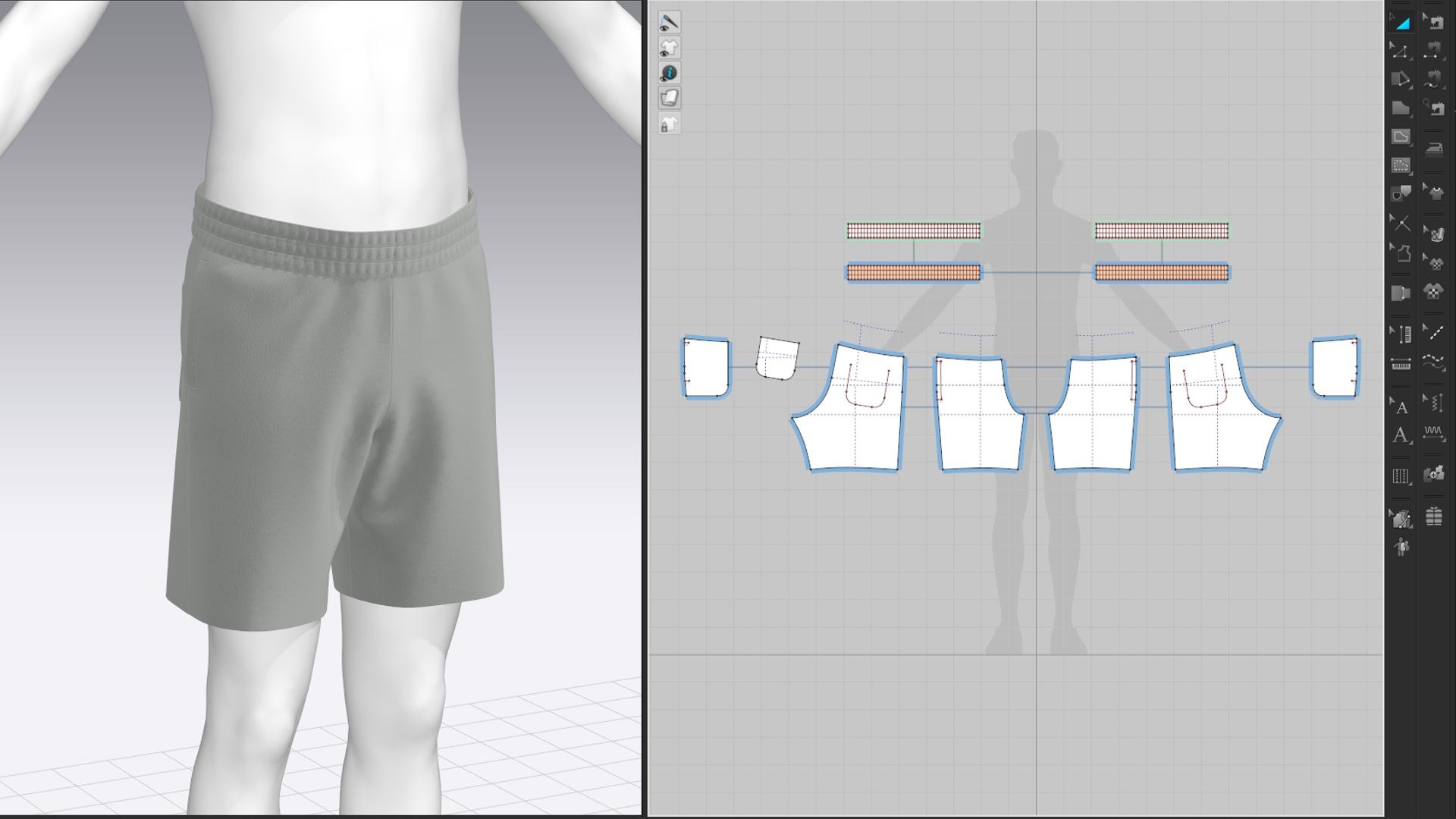
Task: Select the Pattern Annotation text tool
Action: point(1401,435)
